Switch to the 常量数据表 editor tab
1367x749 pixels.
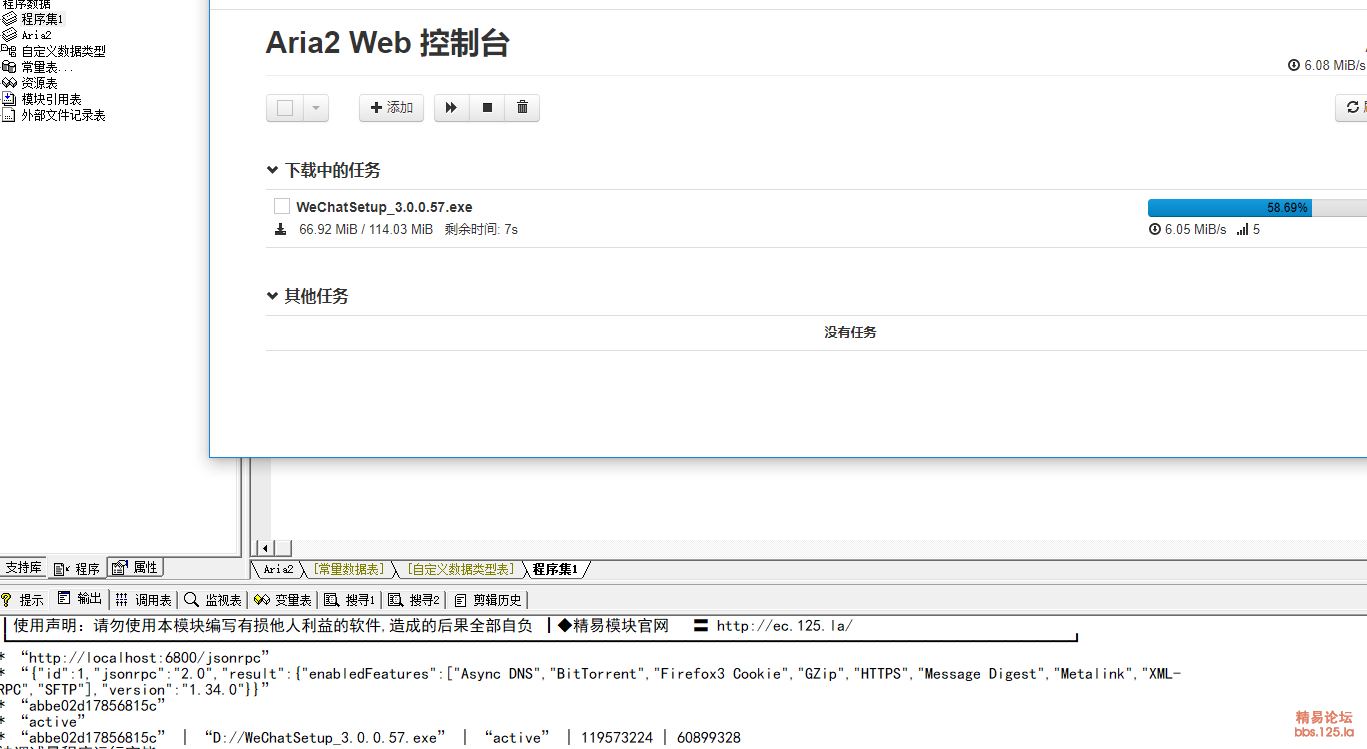pos(348,569)
